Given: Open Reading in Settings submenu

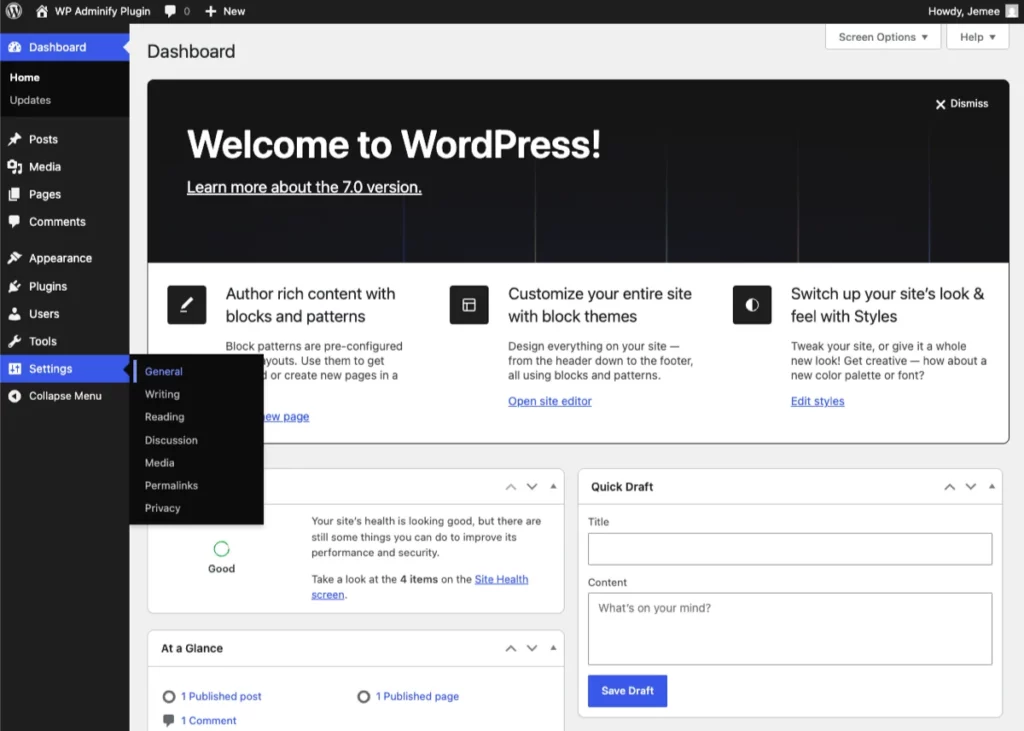Looking at the screenshot, I should tap(165, 417).
